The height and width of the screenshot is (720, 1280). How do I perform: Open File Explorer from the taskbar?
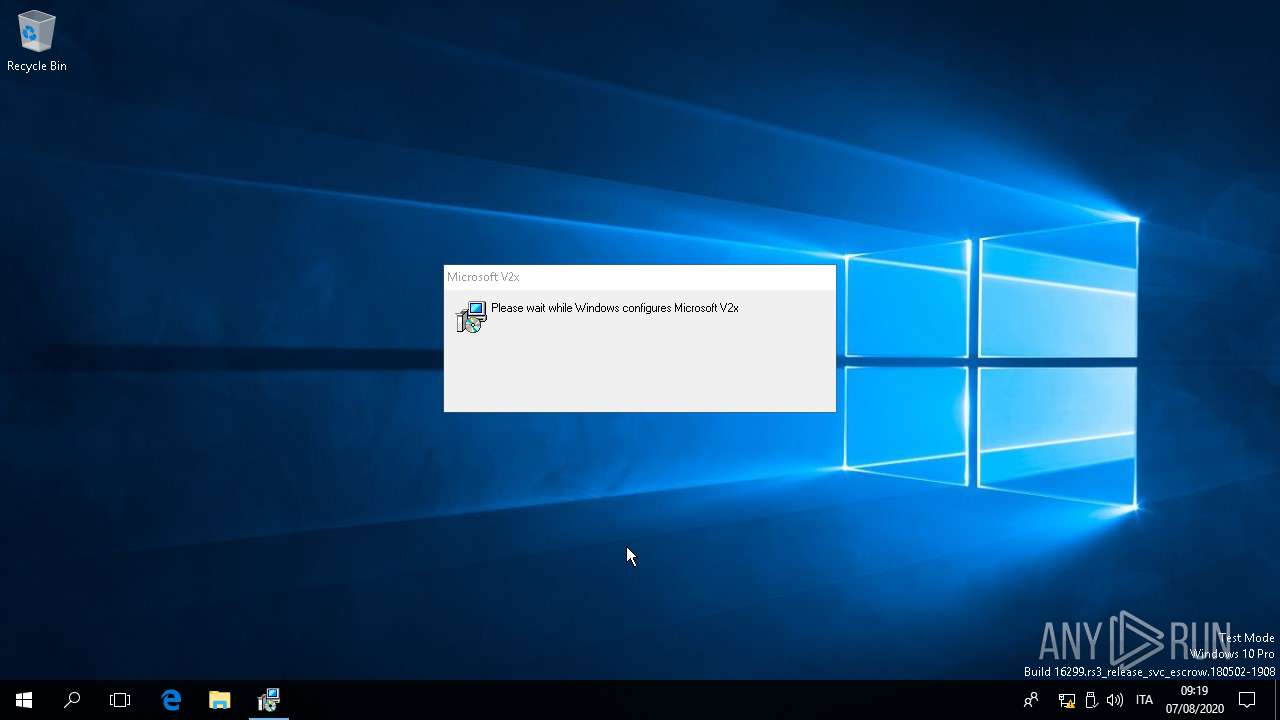219,700
